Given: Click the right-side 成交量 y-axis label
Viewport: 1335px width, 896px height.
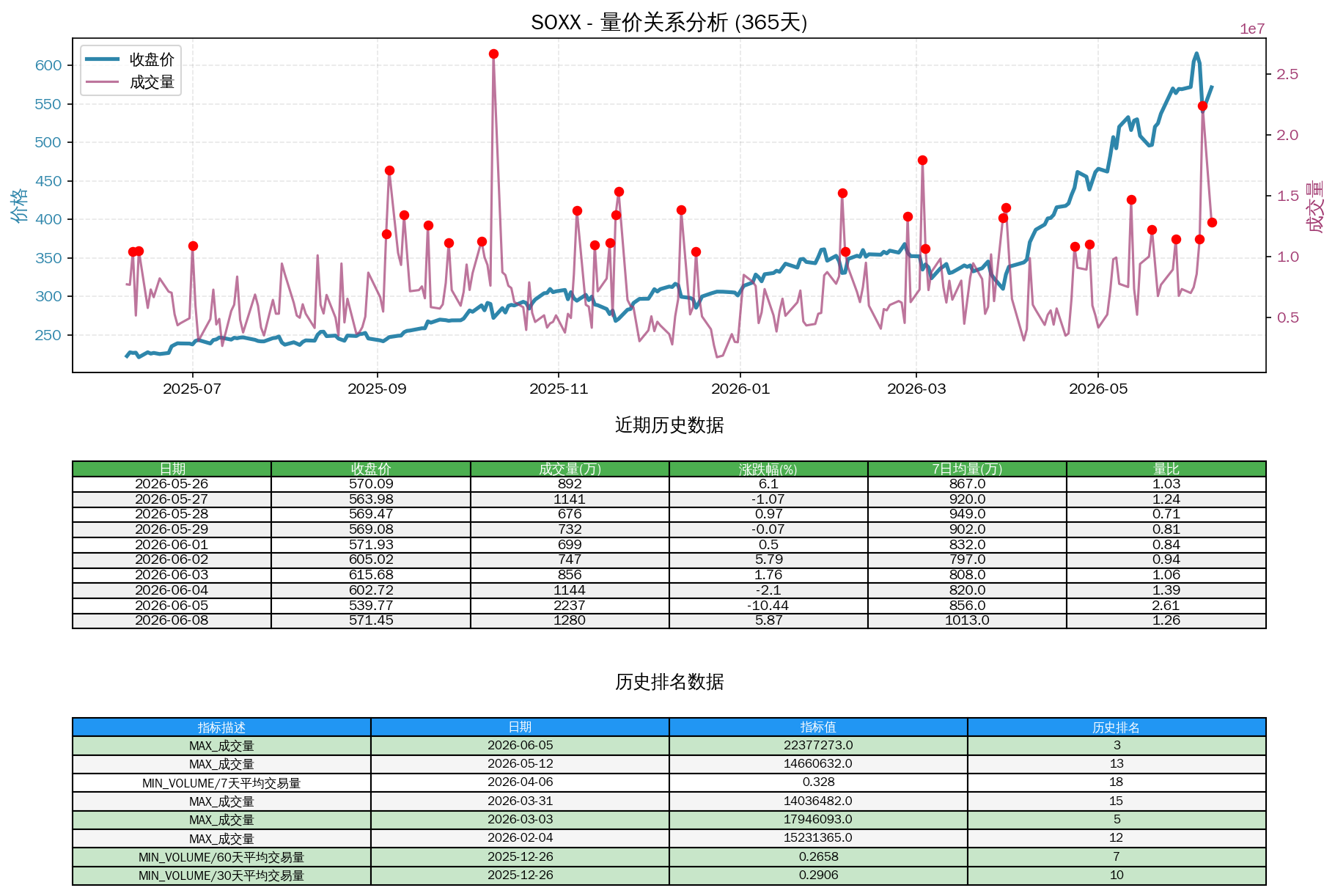Looking at the screenshot, I should [1315, 207].
